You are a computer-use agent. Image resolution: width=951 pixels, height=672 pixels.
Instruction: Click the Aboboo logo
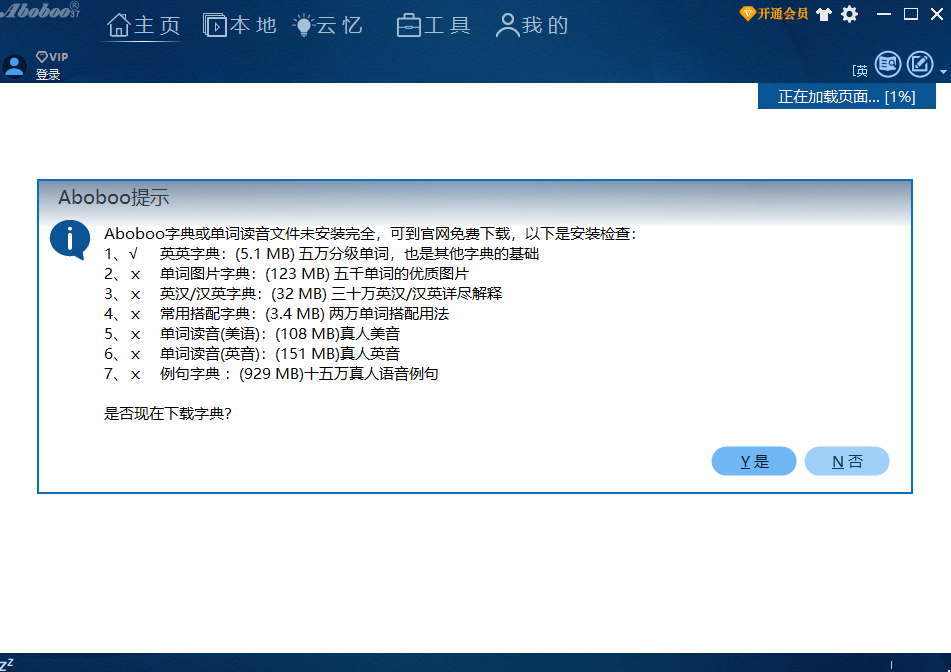[x=40, y=10]
